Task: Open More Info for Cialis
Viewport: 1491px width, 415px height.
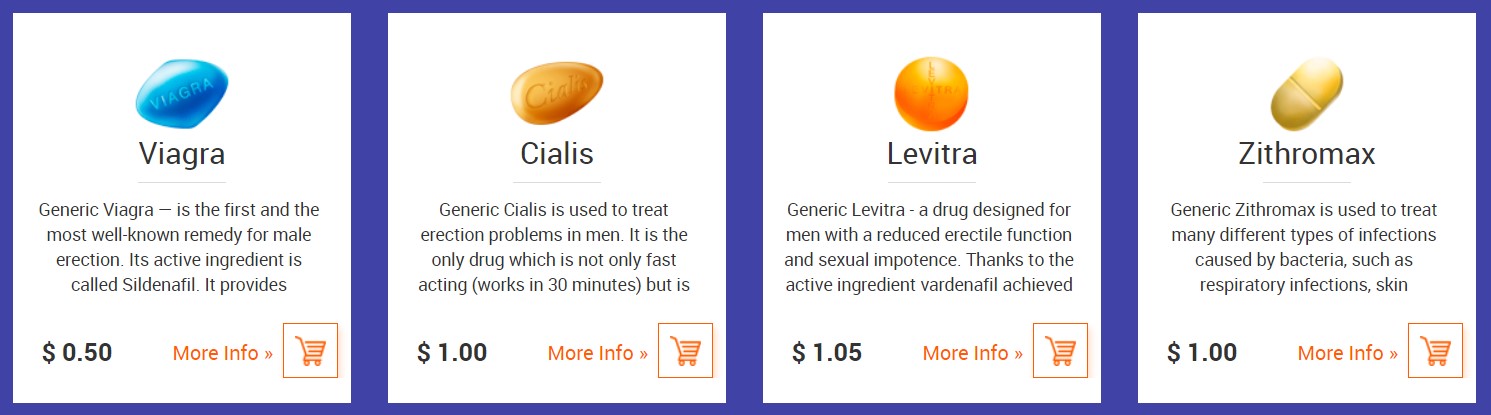Action: point(597,353)
